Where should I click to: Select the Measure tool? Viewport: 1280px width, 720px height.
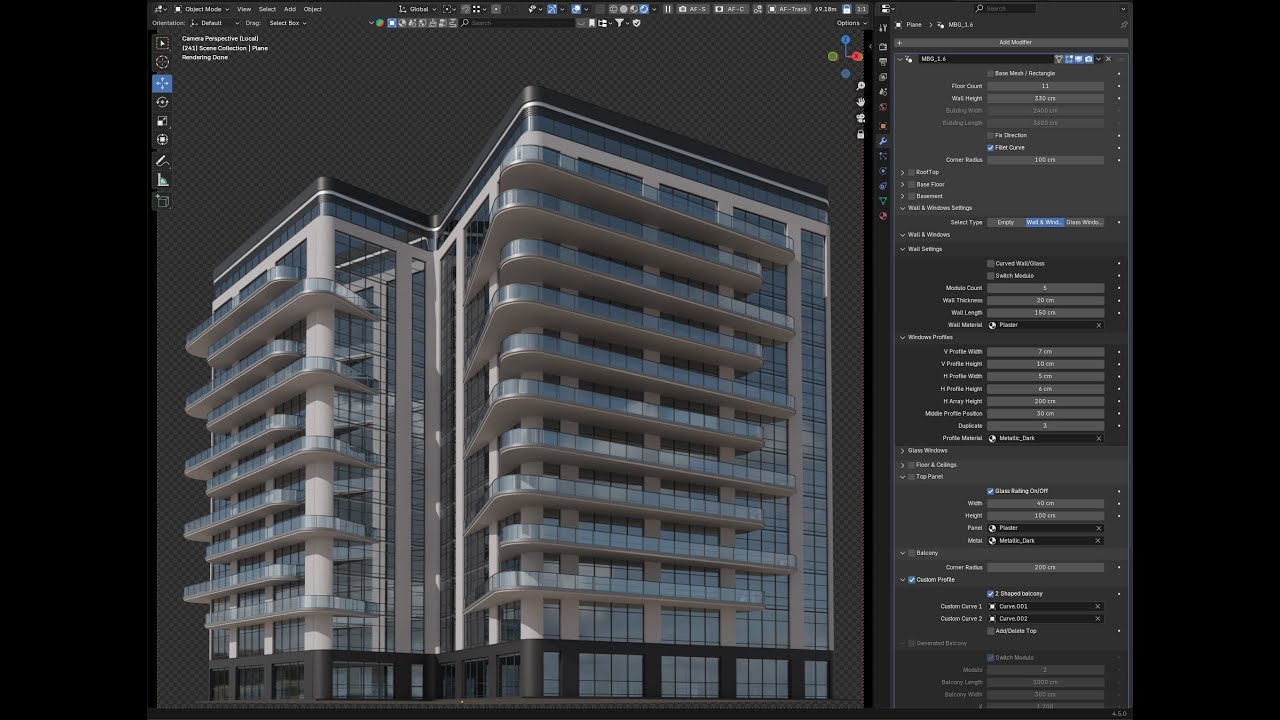click(x=162, y=180)
